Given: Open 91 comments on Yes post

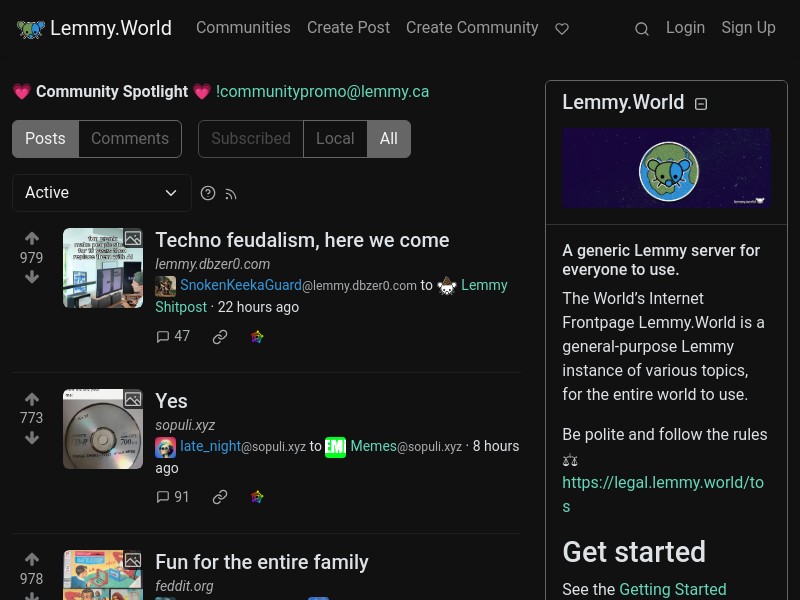Looking at the screenshot, I should [173, 497].
